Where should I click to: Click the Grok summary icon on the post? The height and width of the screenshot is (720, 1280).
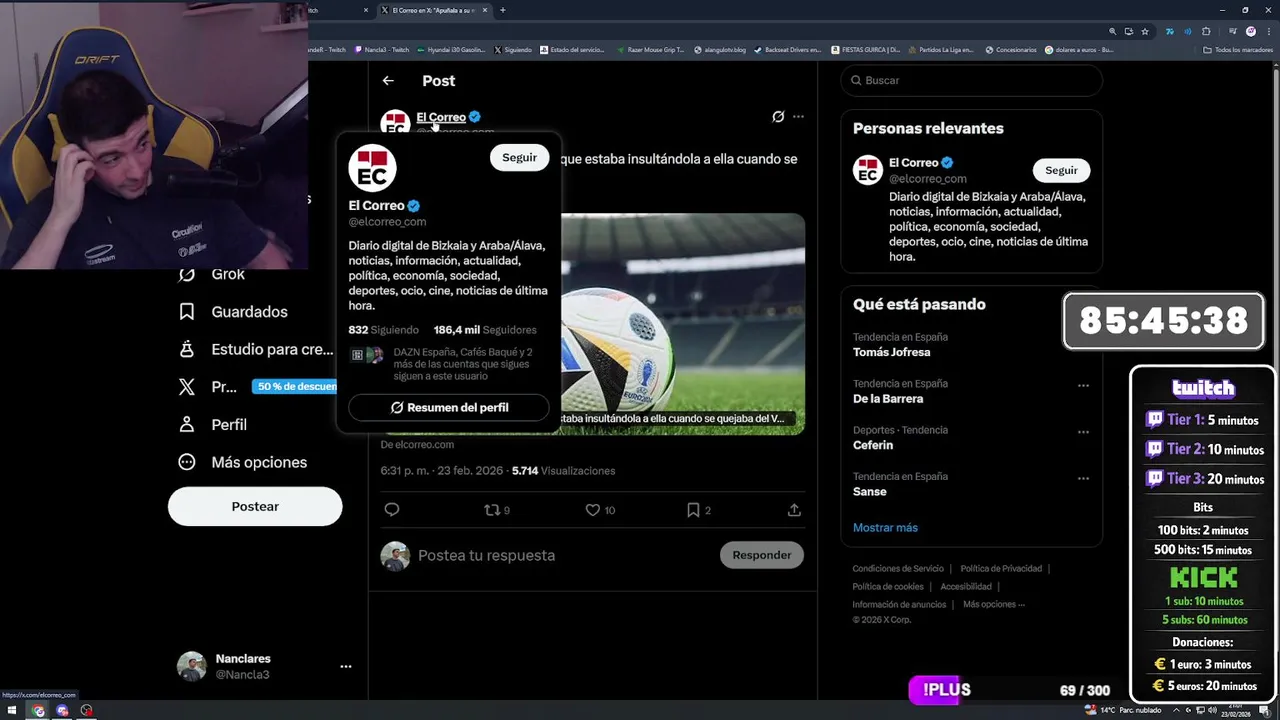(x=778, y=117)
